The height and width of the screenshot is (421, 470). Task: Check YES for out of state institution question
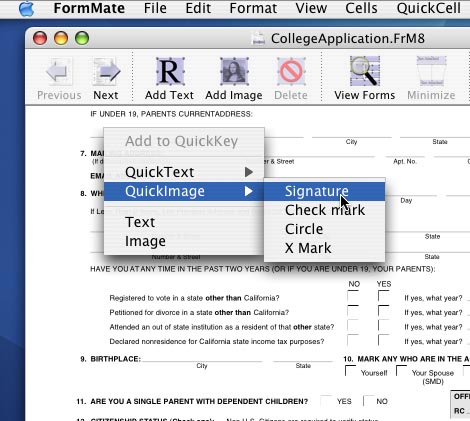click(x=383, y=326)
